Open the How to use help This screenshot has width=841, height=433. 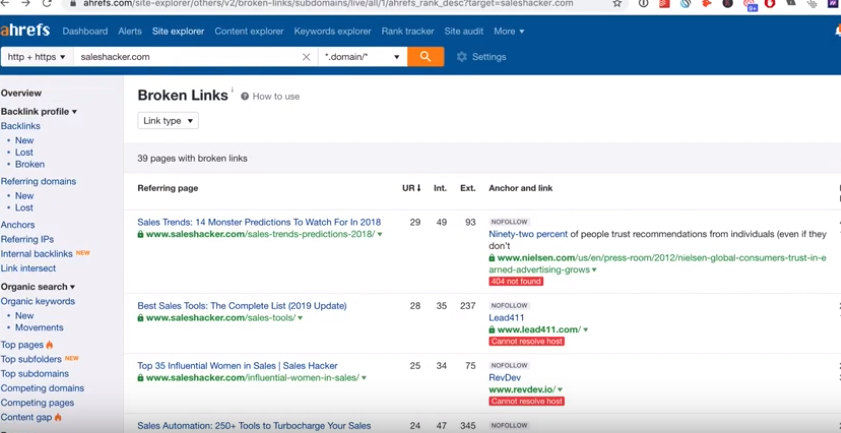[x=270, y=97]
